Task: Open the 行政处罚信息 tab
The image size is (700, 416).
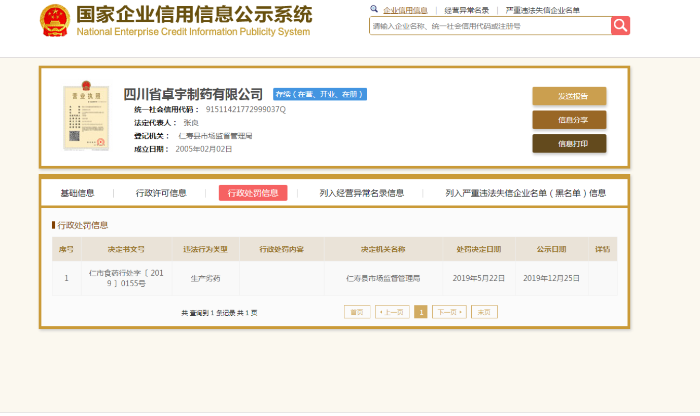Action: point(253,193)
